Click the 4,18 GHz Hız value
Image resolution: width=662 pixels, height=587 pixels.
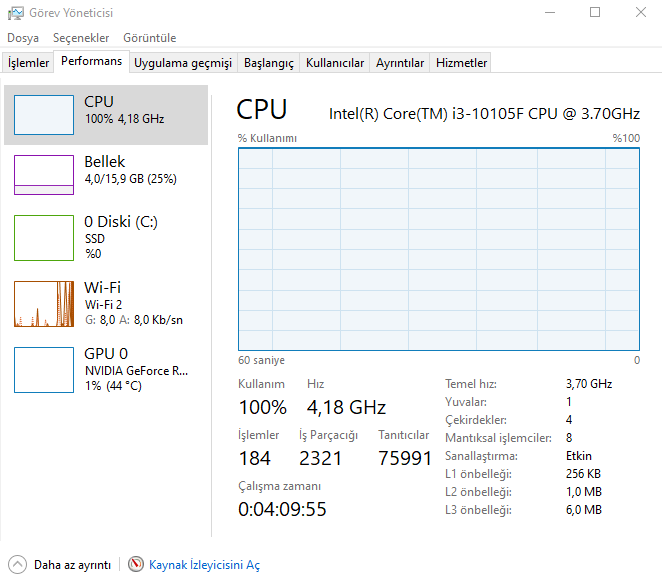346,408
